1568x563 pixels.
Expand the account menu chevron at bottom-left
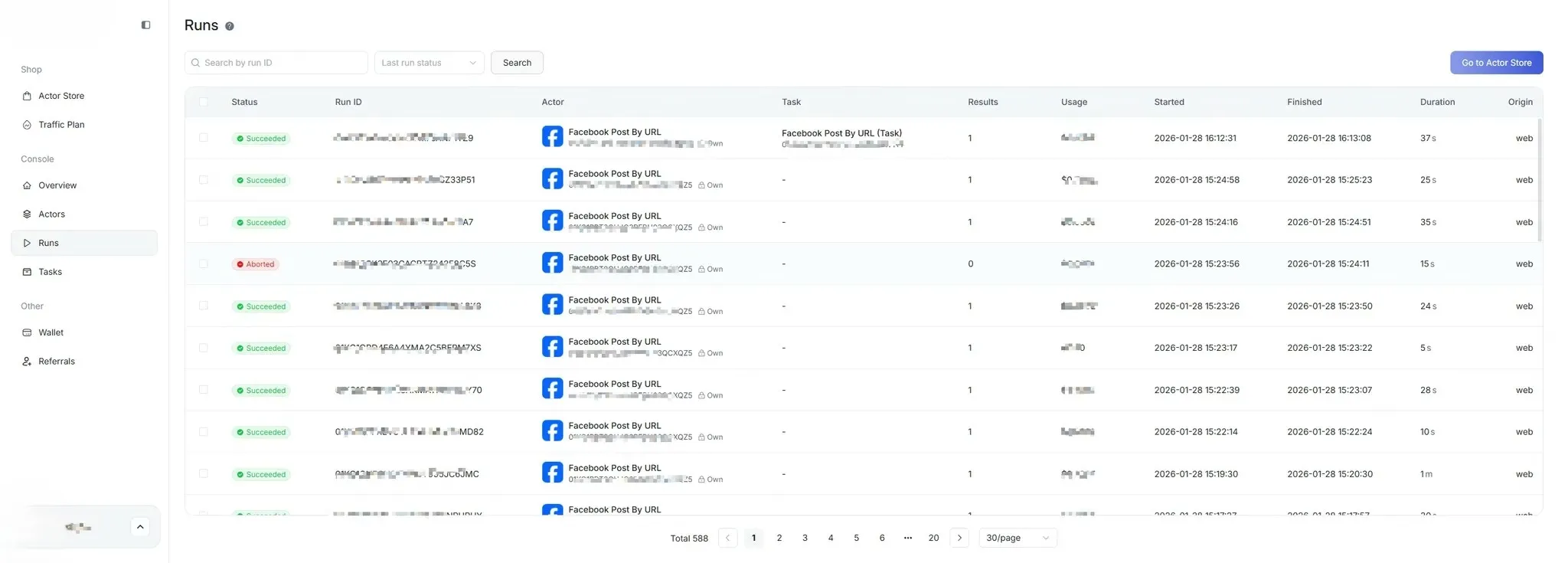140,527
